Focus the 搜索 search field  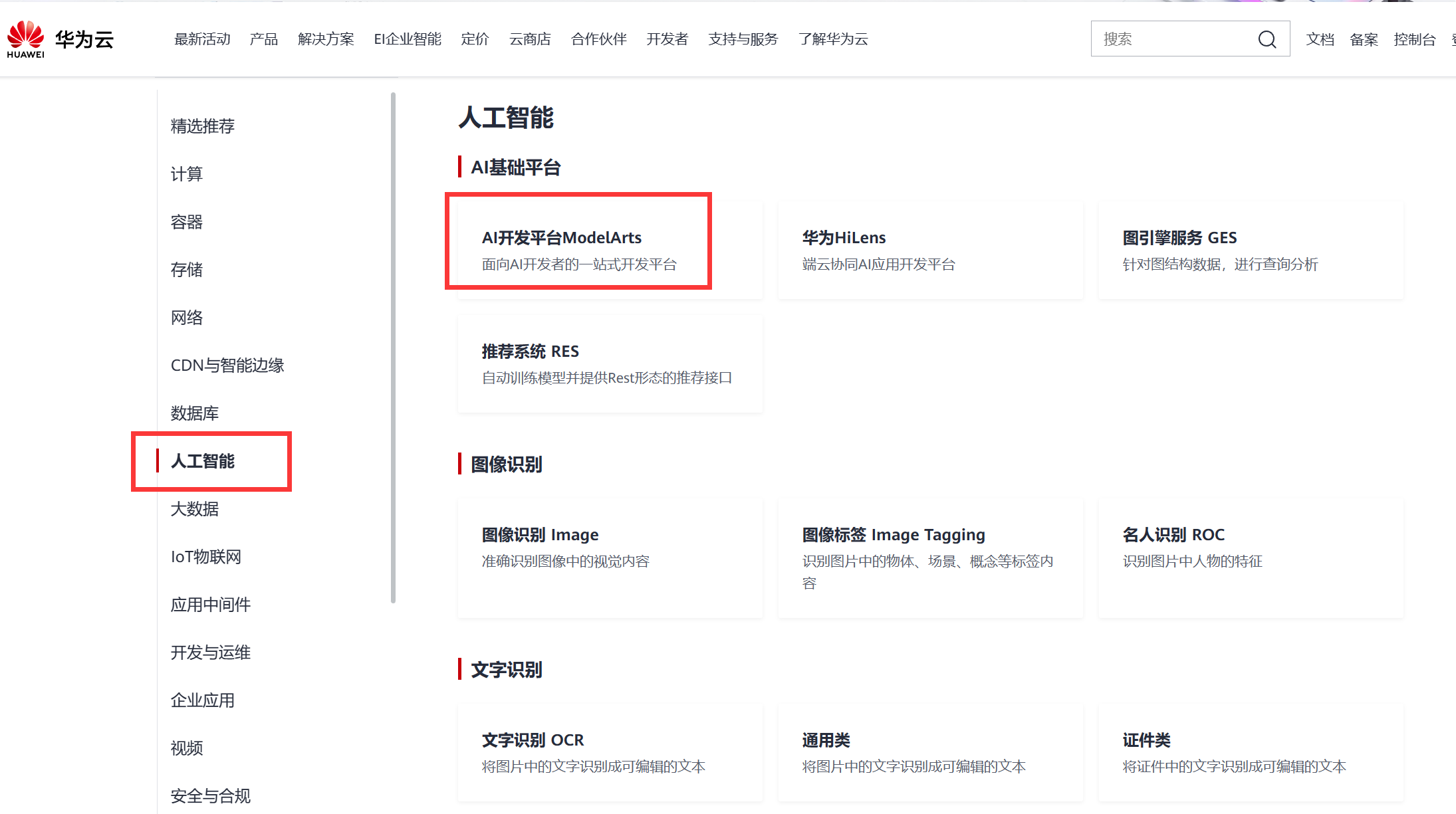[1190, 39]
